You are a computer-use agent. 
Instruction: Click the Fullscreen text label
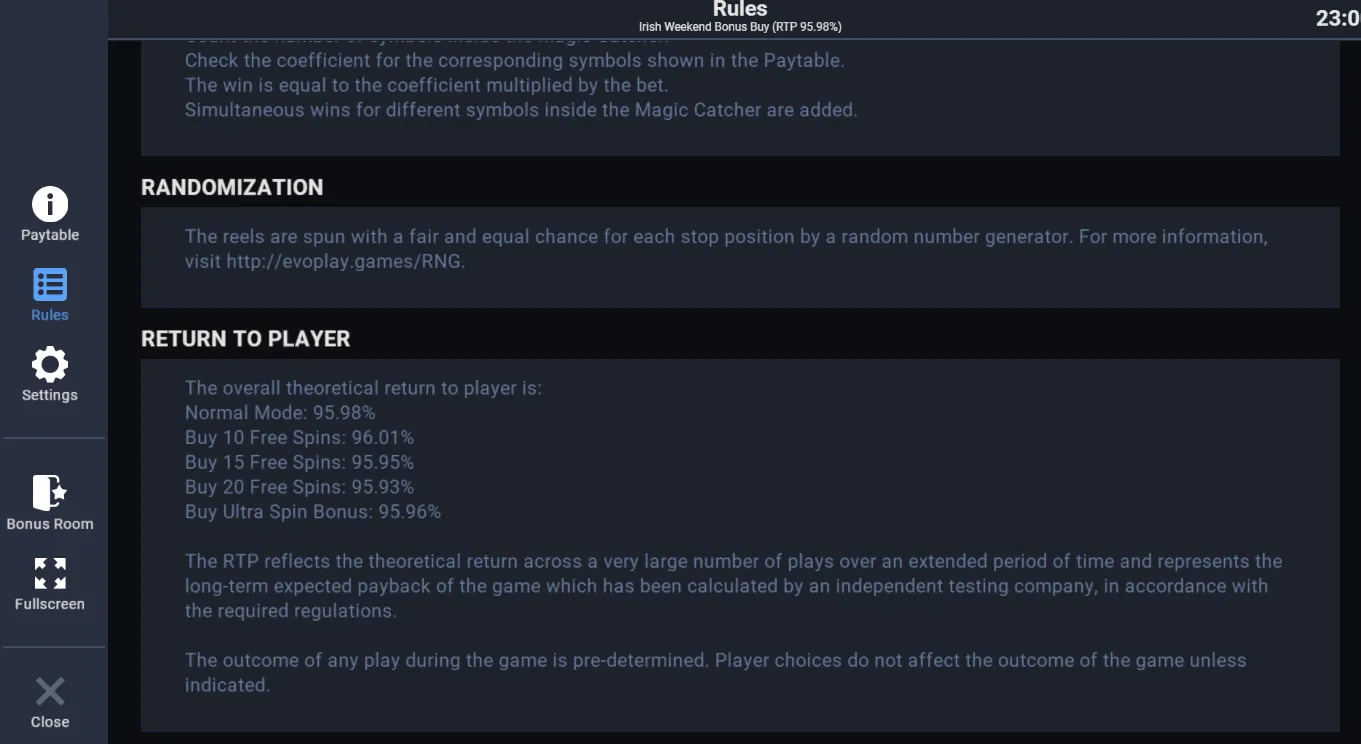[50, 604]
